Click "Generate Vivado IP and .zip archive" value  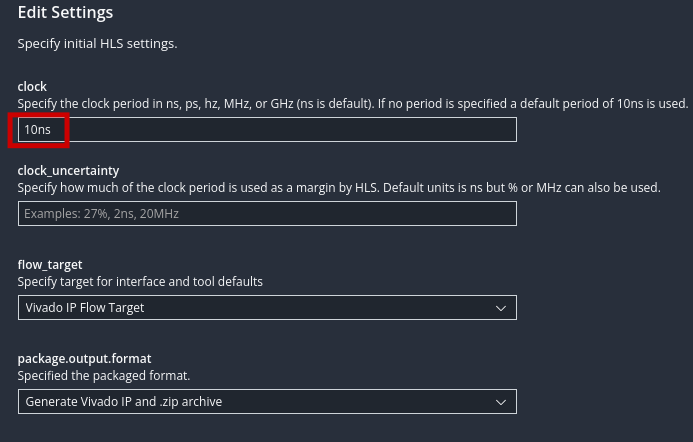[x=124, y=401]
